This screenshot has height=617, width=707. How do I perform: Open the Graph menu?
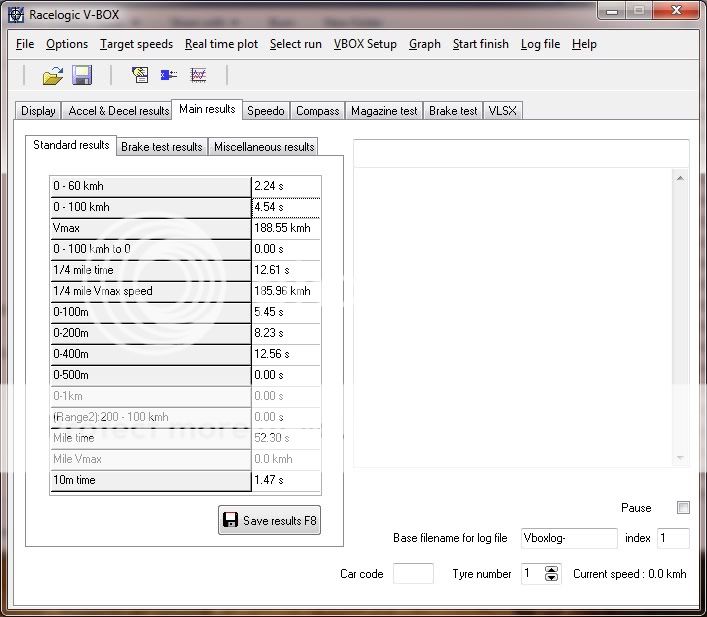point(425,44)
